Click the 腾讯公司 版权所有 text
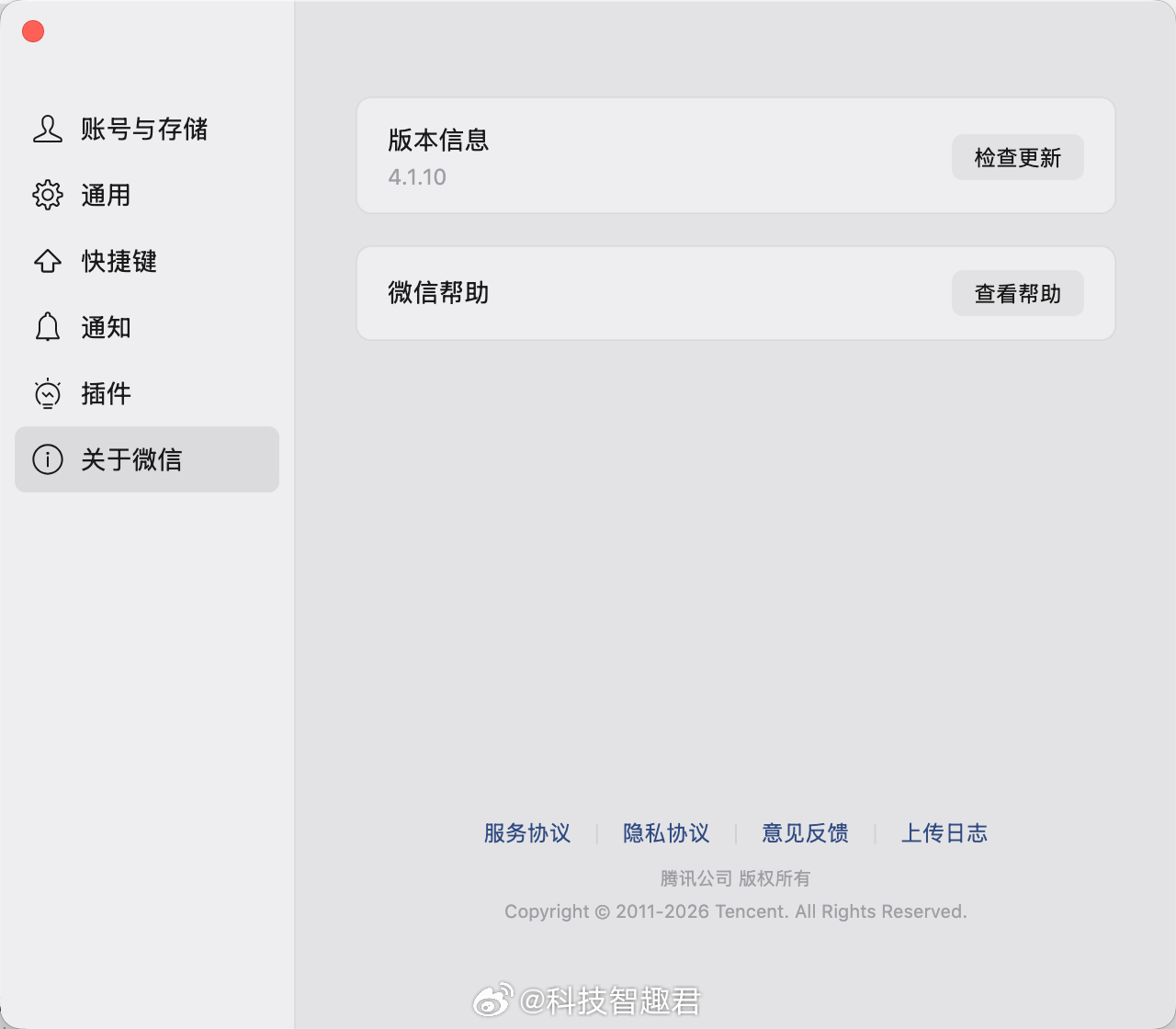The width and height of the screenshot is (1176, 1029). 735,878
